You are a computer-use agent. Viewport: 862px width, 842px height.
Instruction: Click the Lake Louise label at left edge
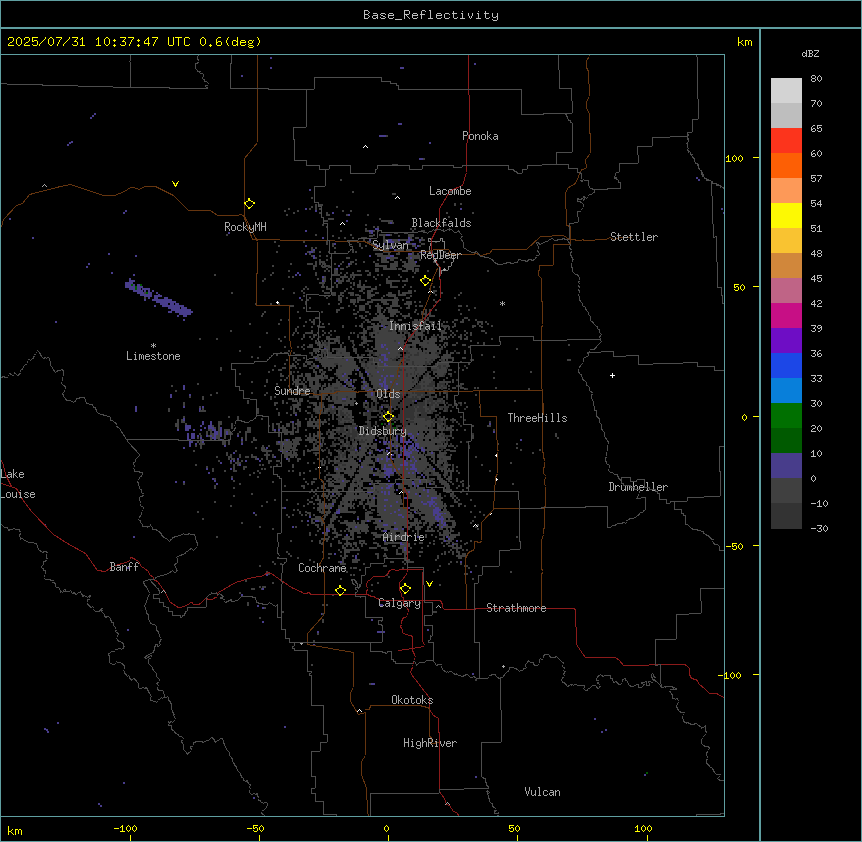(18, 484)
